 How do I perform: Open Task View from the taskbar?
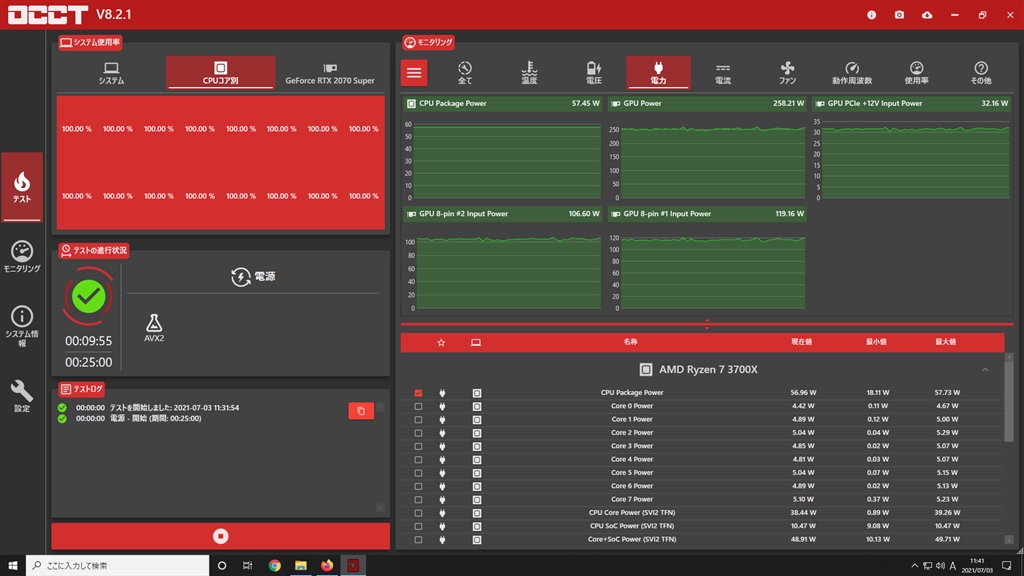[248, 566]
